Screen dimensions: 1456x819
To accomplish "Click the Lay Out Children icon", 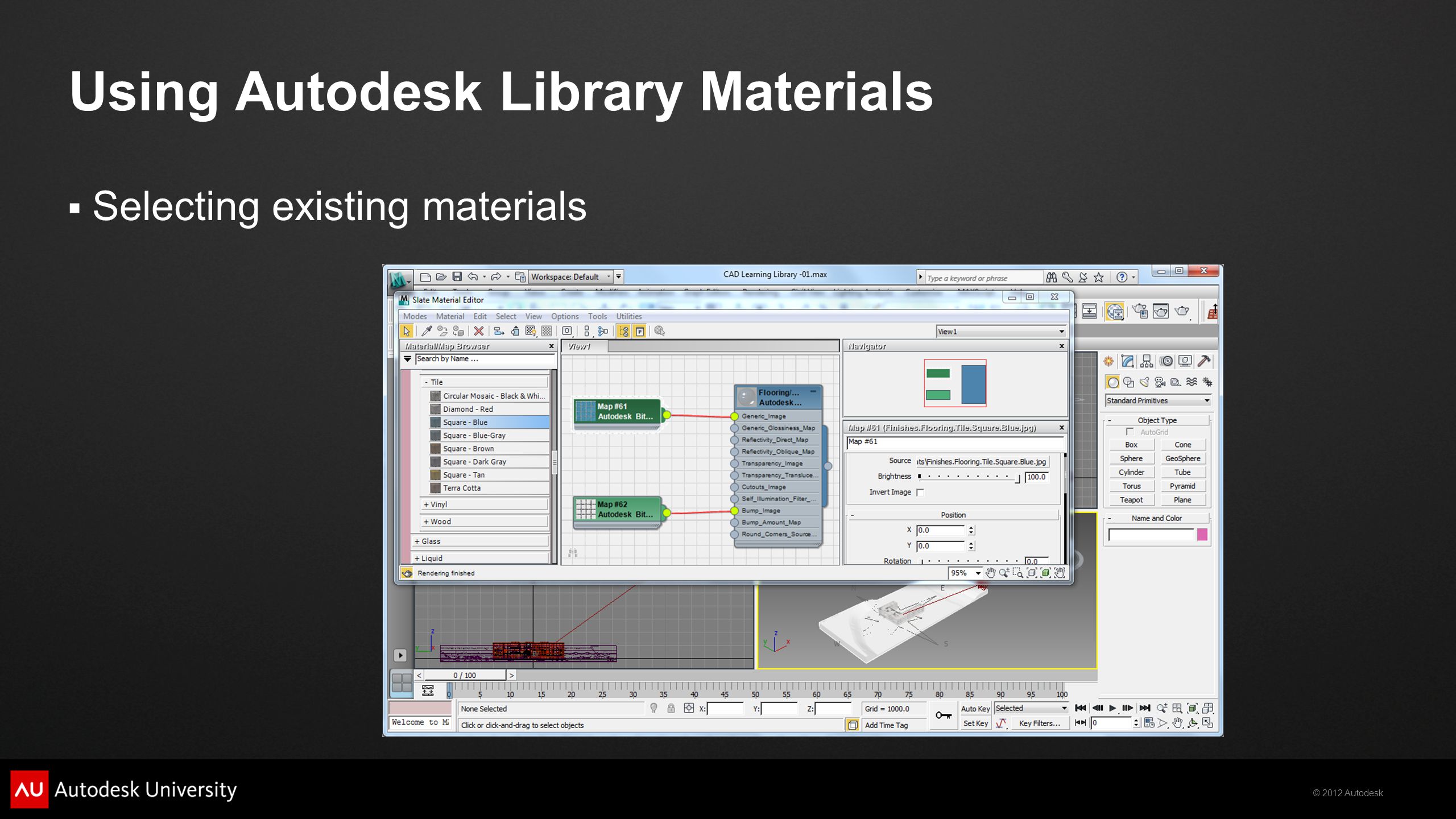I will [x=603, y=331].
